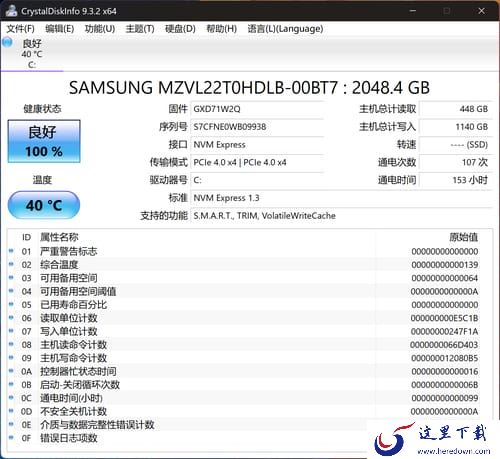Click the rotation rate value ---- (SSD)
Viewport: 500px width, 459px height.
(455, 145)
